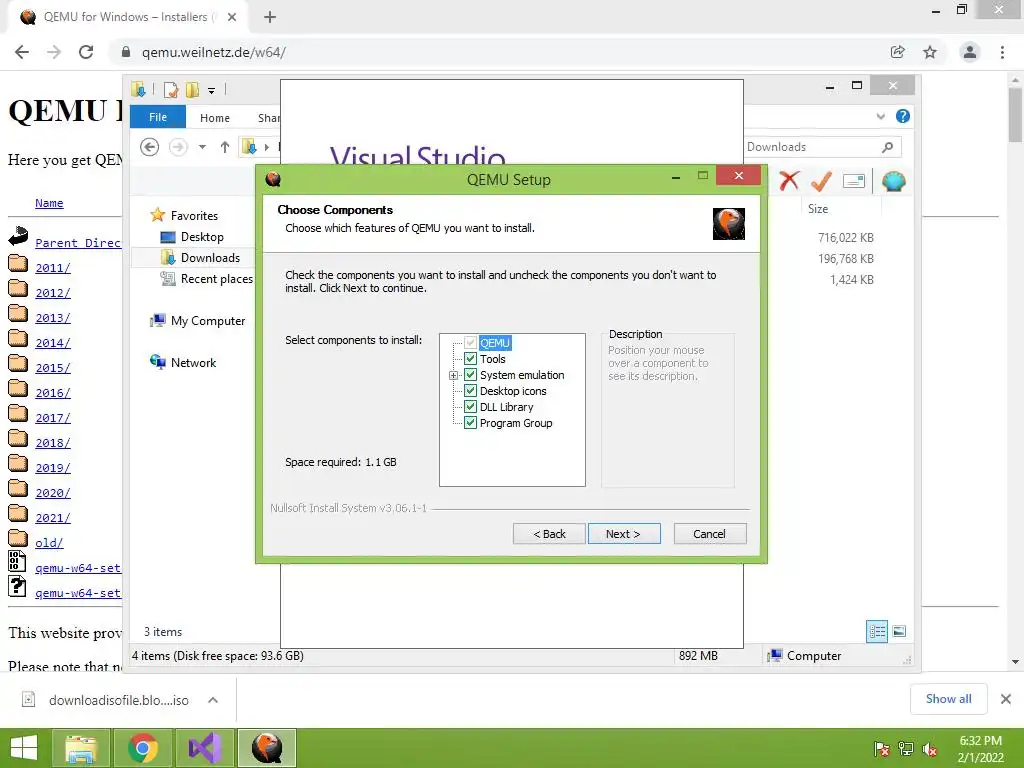This screenshot has width=1024, height=768.
Task: Click the QEMU Setup title bar icon
Action: (273, 178)
